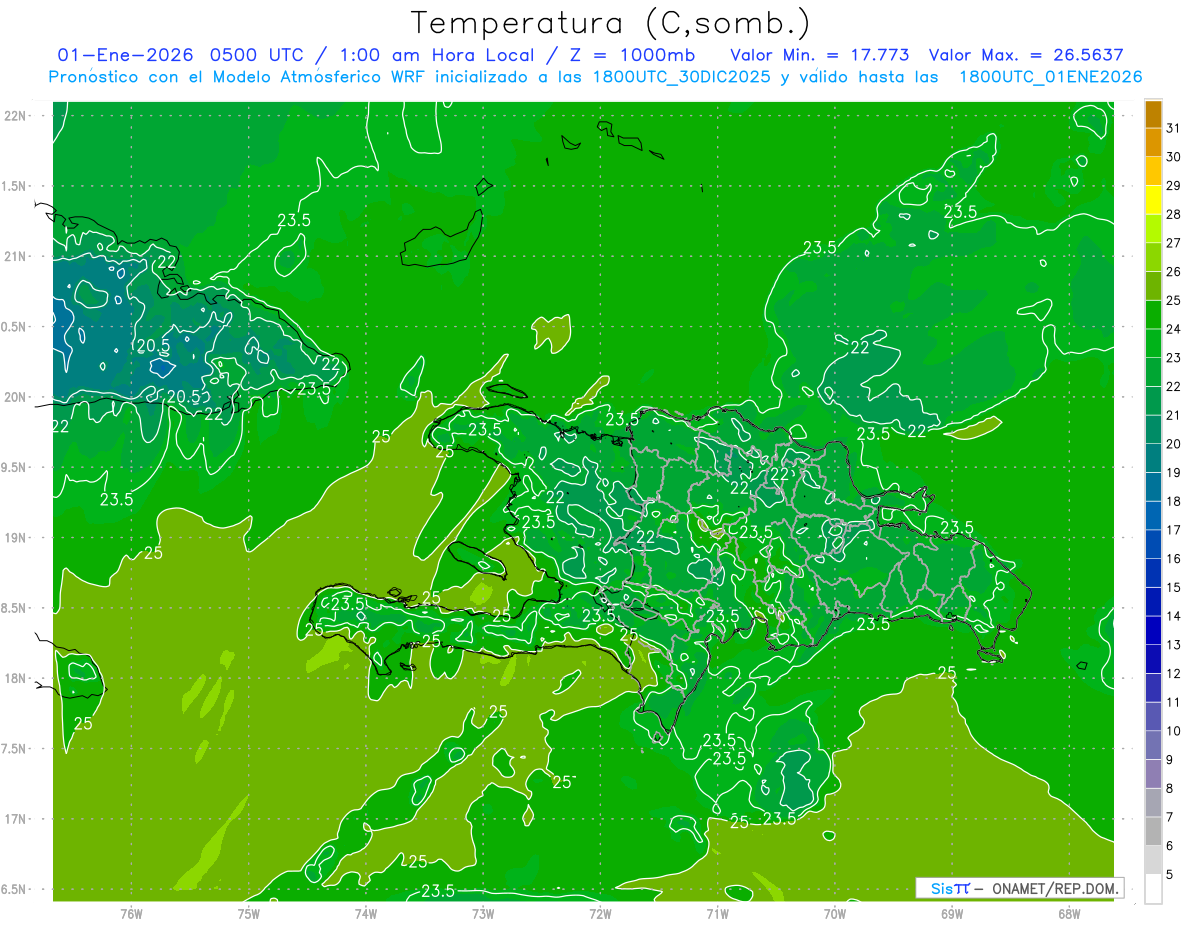
Task: Click the legend value "28"
Action: point(1174,214)
